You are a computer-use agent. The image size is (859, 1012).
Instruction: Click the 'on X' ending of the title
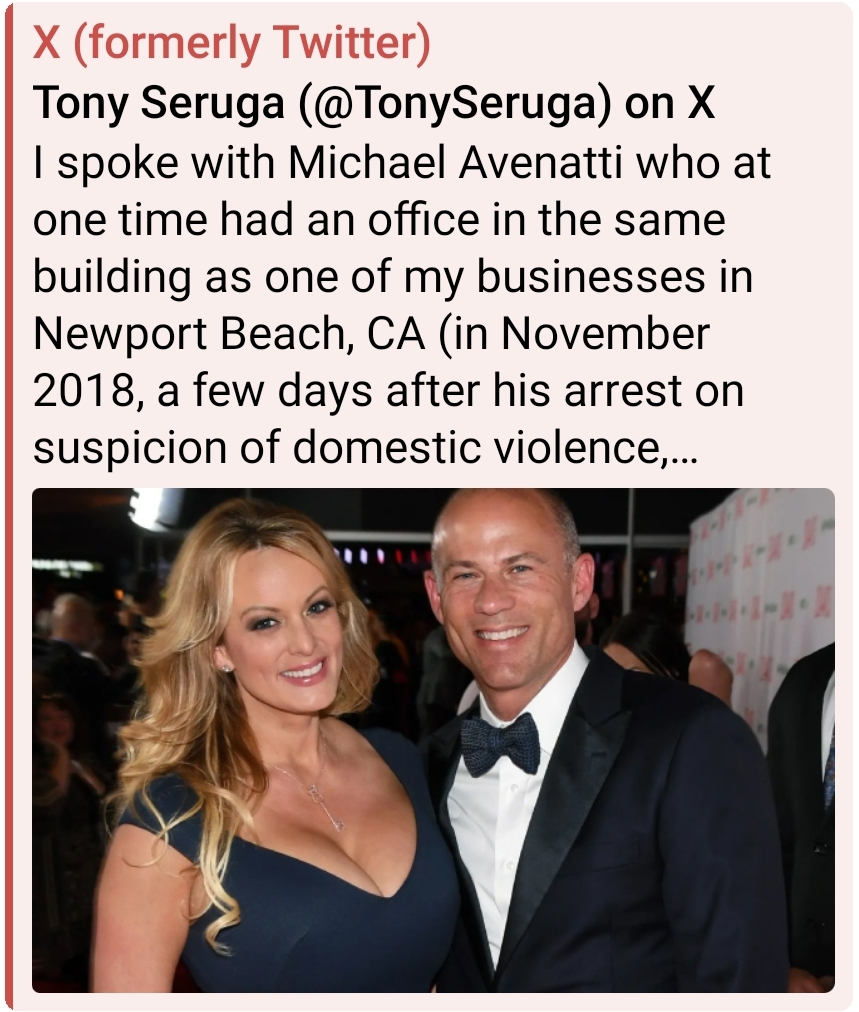[x=669, y=103]
